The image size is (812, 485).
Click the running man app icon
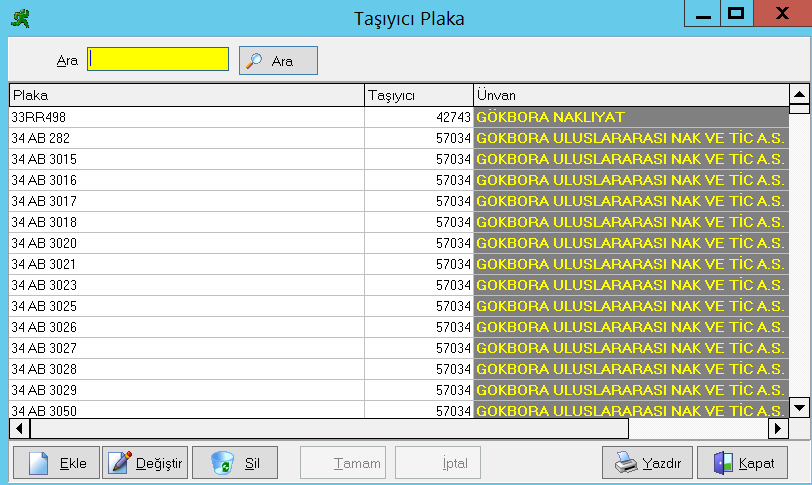click(20, 19)
